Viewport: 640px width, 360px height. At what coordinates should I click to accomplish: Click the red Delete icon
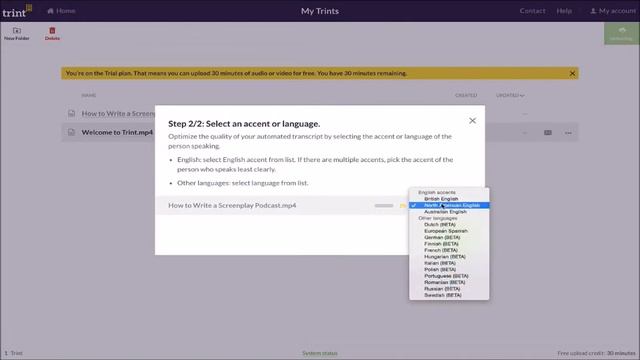52,33
